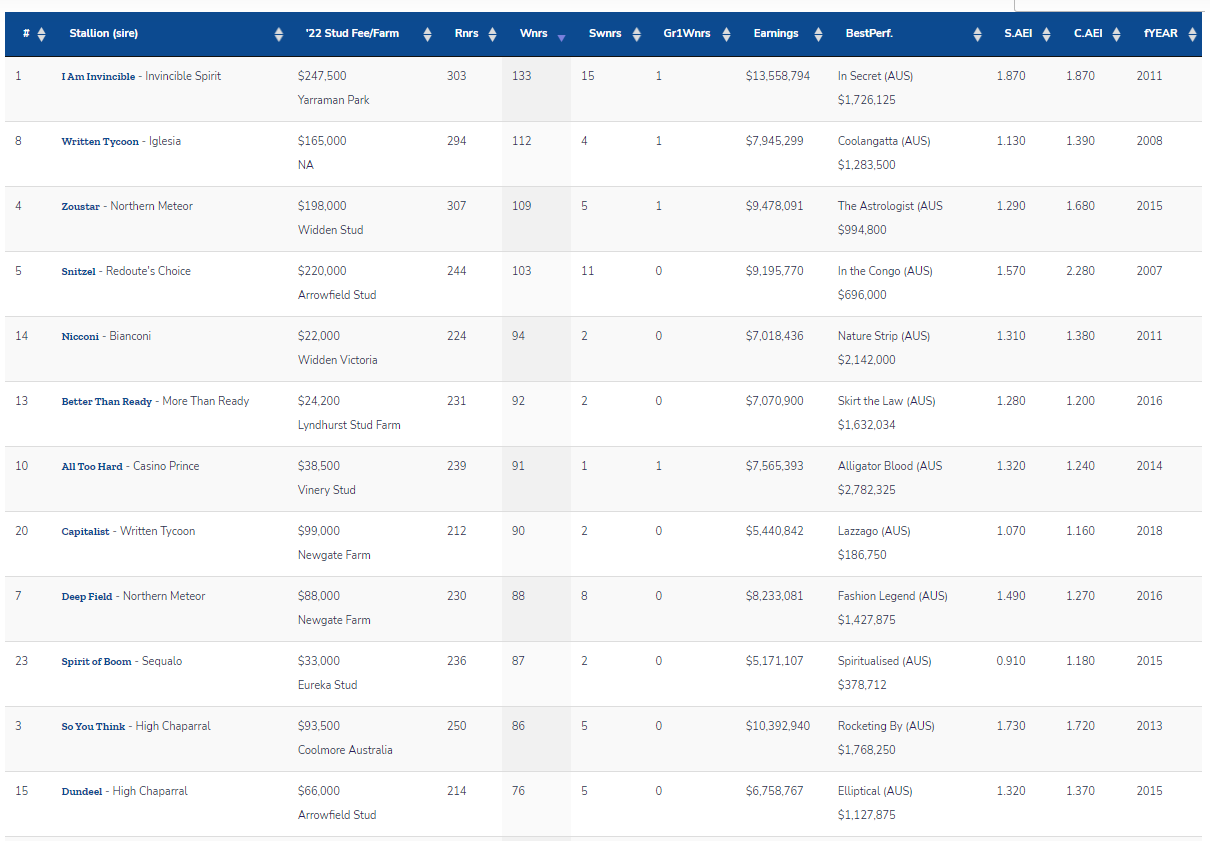Open the I Am Invincible stallion link
Image resolution: width=1210 pixels, height=841 pixels.
(98, 77)
